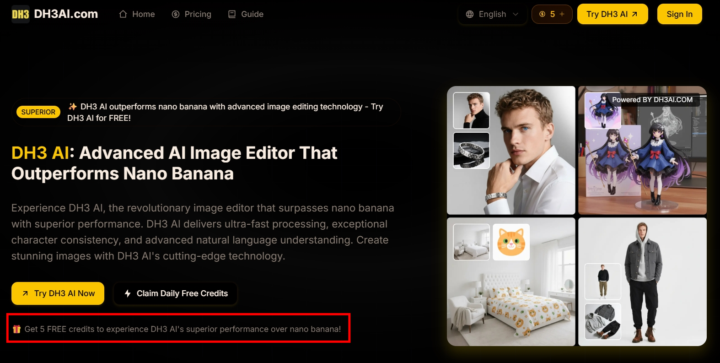The width and height of the screenshot is (720, 363).
Task: Expand the English language dropdown
Action: 492,14
